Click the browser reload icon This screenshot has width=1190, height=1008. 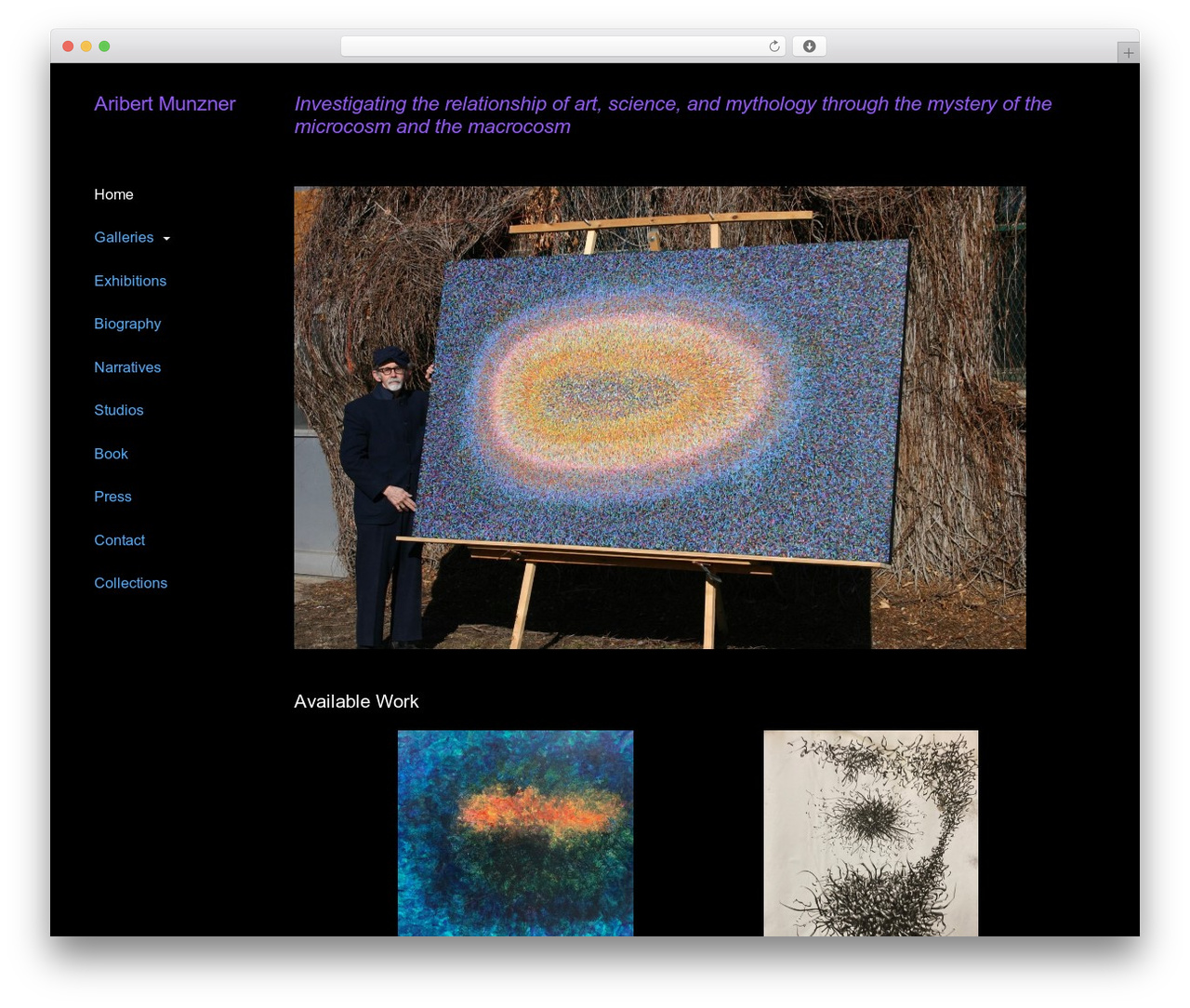click(x=773, y=46)
